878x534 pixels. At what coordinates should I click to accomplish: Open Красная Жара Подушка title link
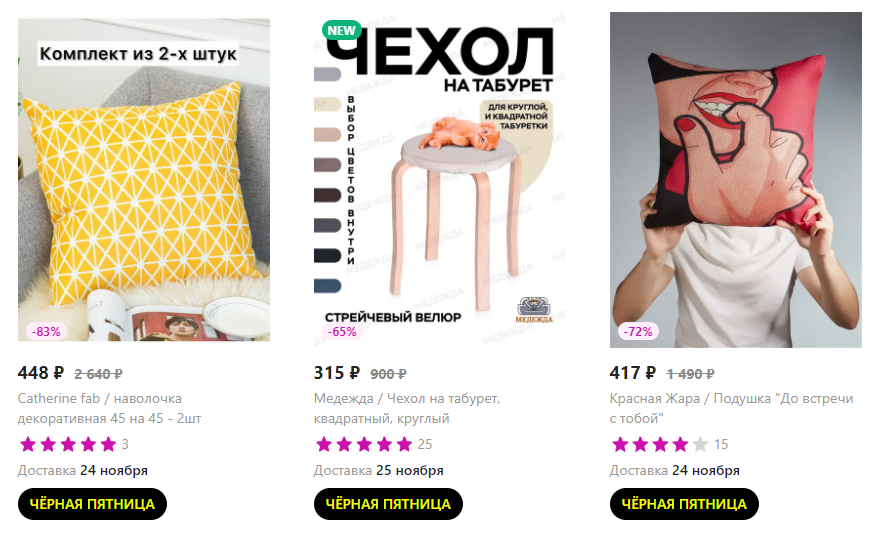pyautogui.click(x=731, y=409)
